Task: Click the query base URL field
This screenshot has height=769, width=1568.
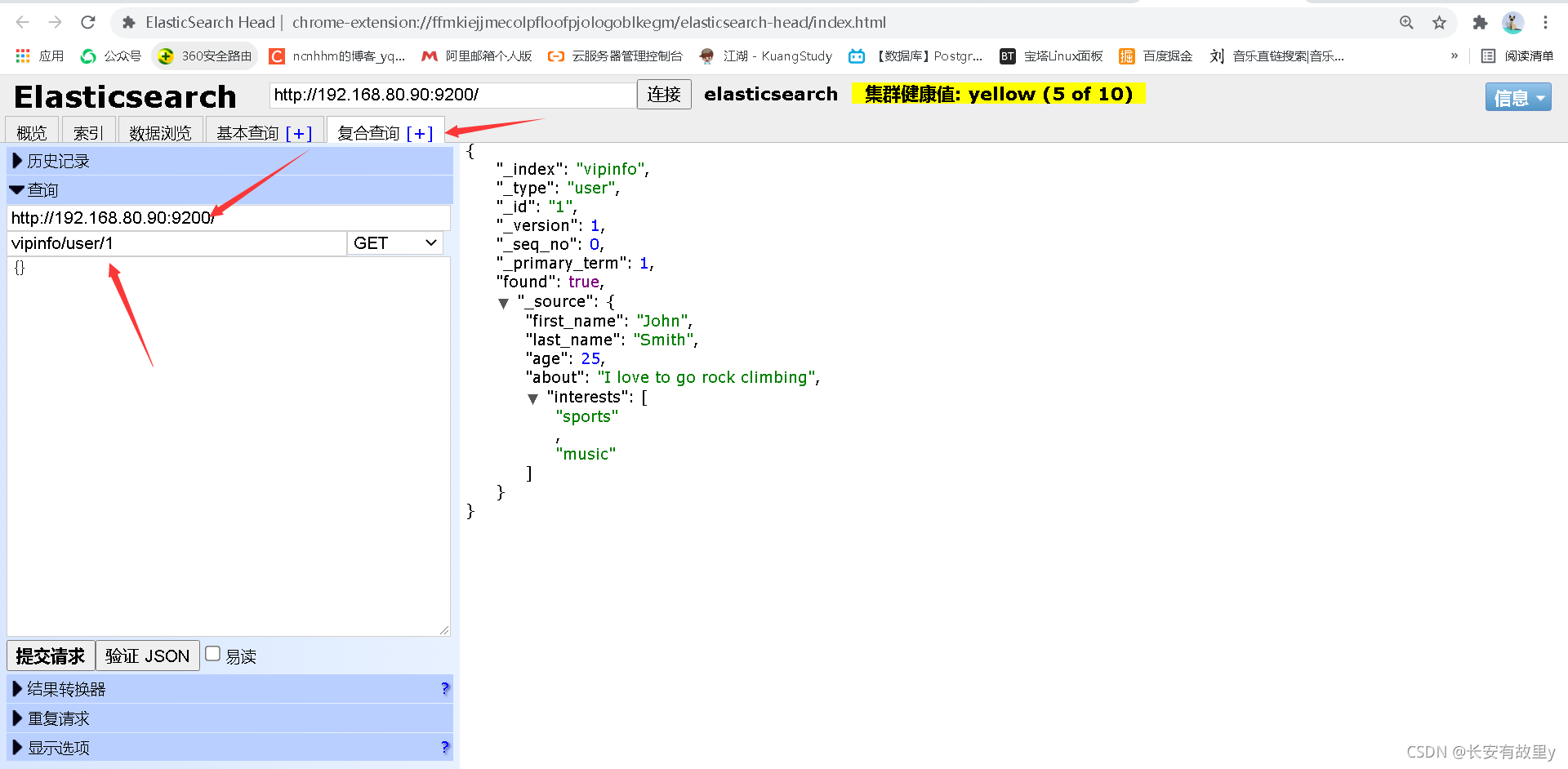Action: (229, 218)
